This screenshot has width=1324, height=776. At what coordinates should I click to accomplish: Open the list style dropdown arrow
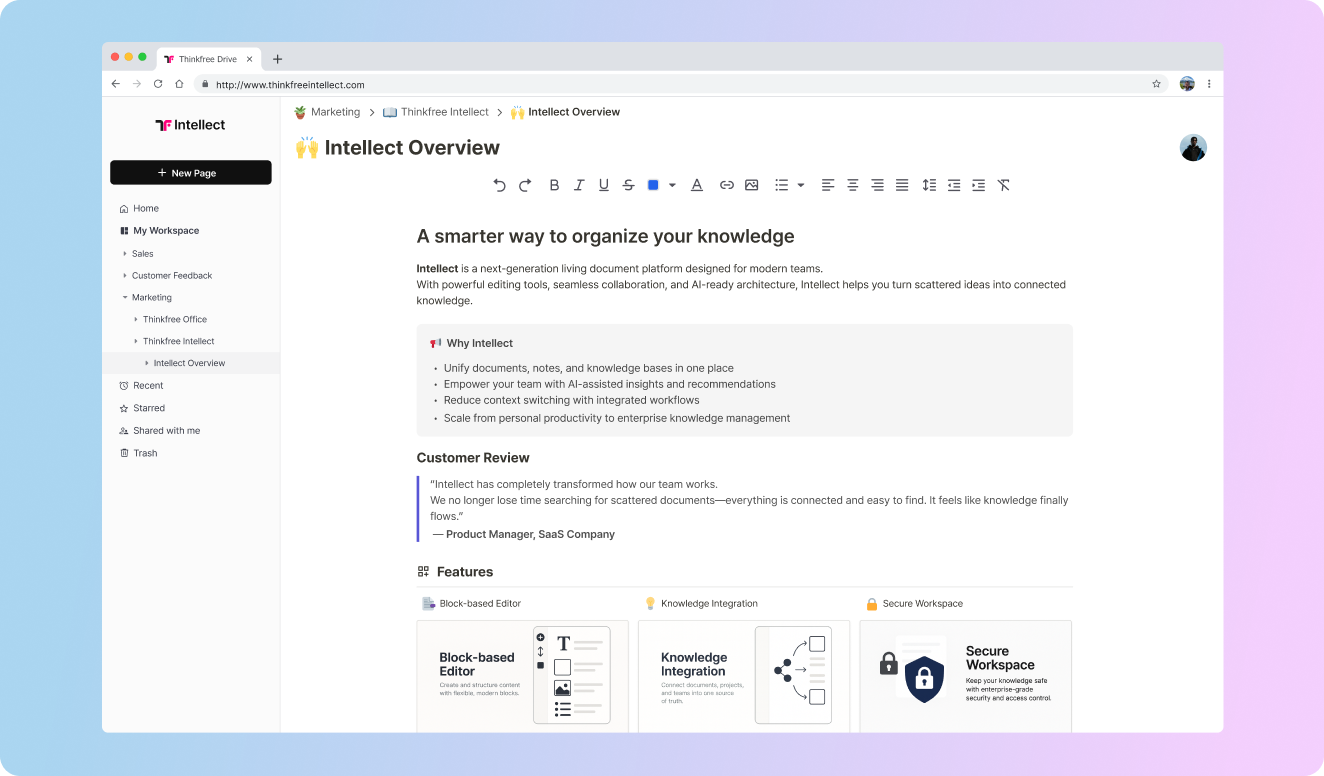click(801, 185)
